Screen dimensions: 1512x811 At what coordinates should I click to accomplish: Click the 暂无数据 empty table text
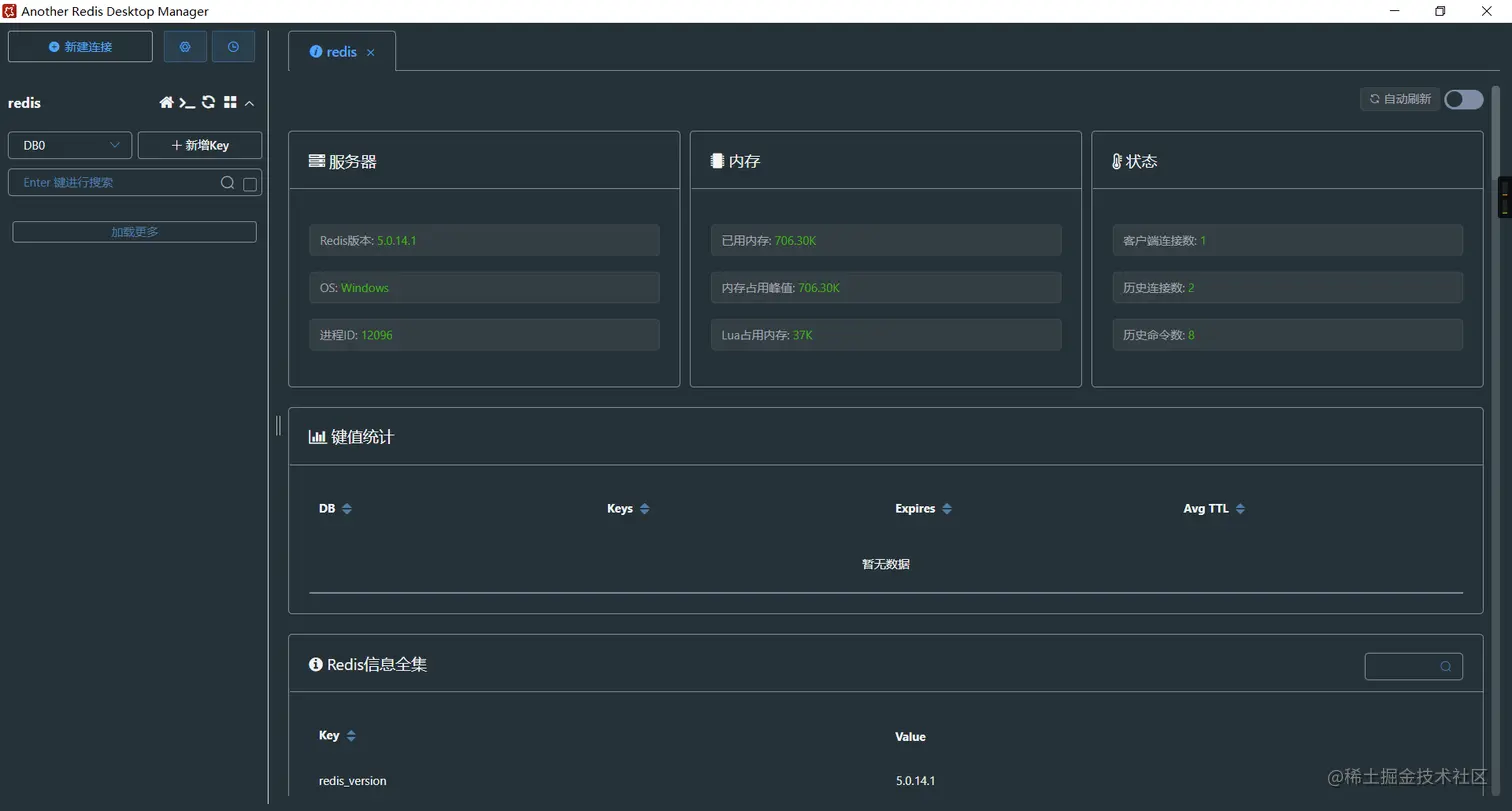(886, 564)
